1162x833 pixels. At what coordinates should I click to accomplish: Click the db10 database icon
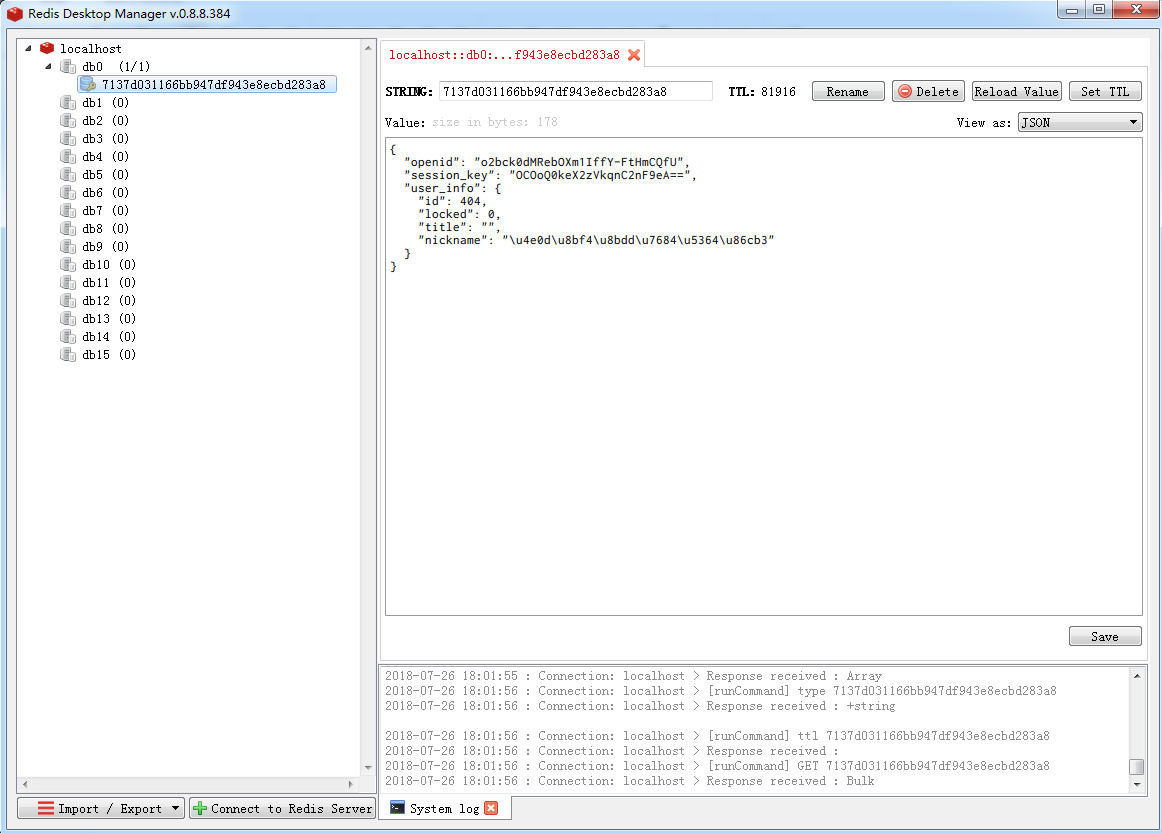pos(68,265)
